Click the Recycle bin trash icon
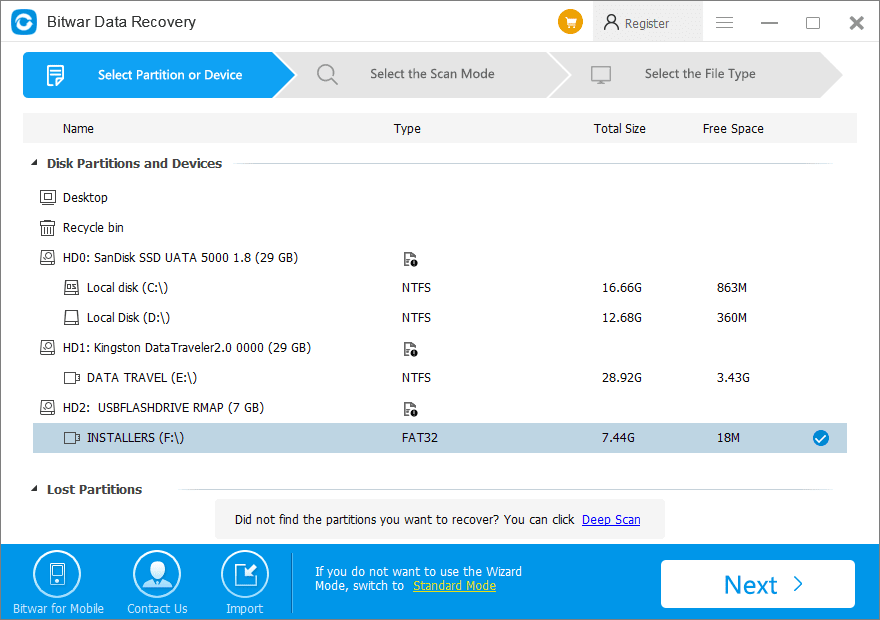This screenshot has width=880, height=620. [x=48, y=228]
